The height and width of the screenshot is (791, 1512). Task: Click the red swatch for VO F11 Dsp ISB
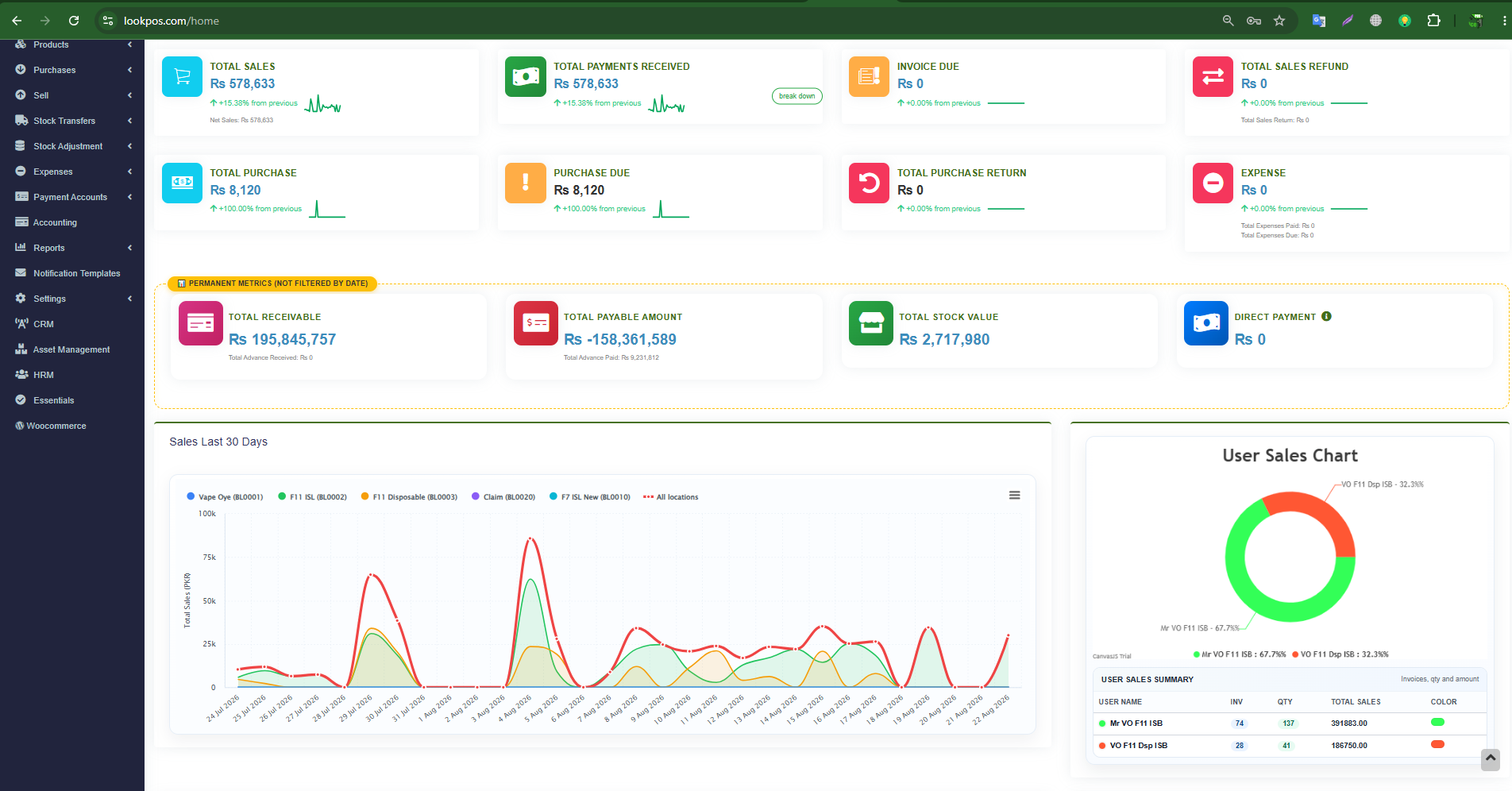click(1437, 744)
